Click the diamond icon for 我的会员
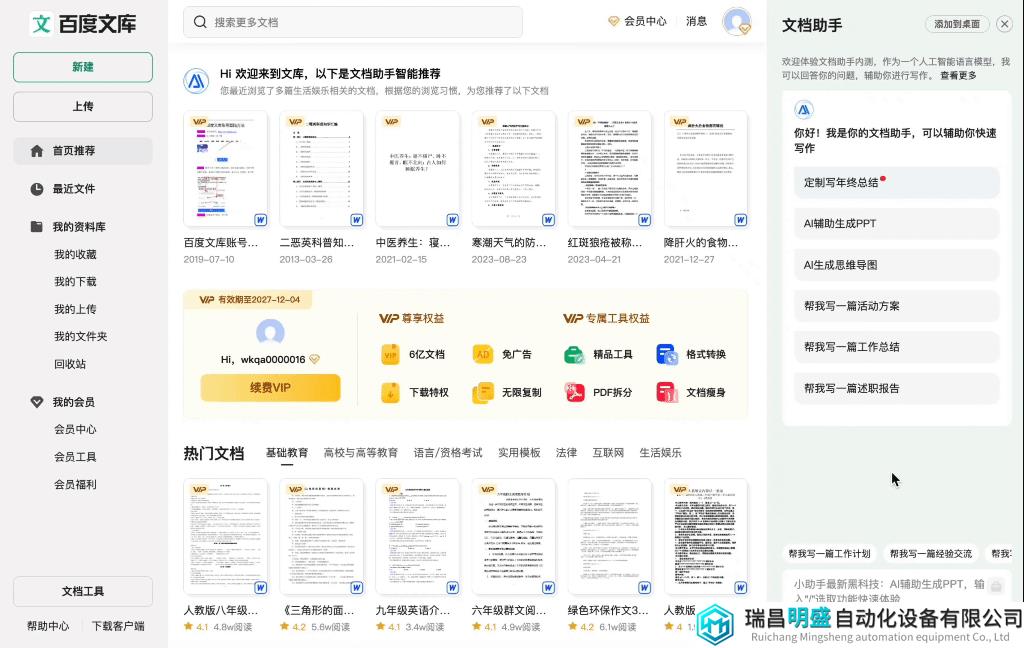Viewport: 1024px width, 648px height. tap(37, 402)
